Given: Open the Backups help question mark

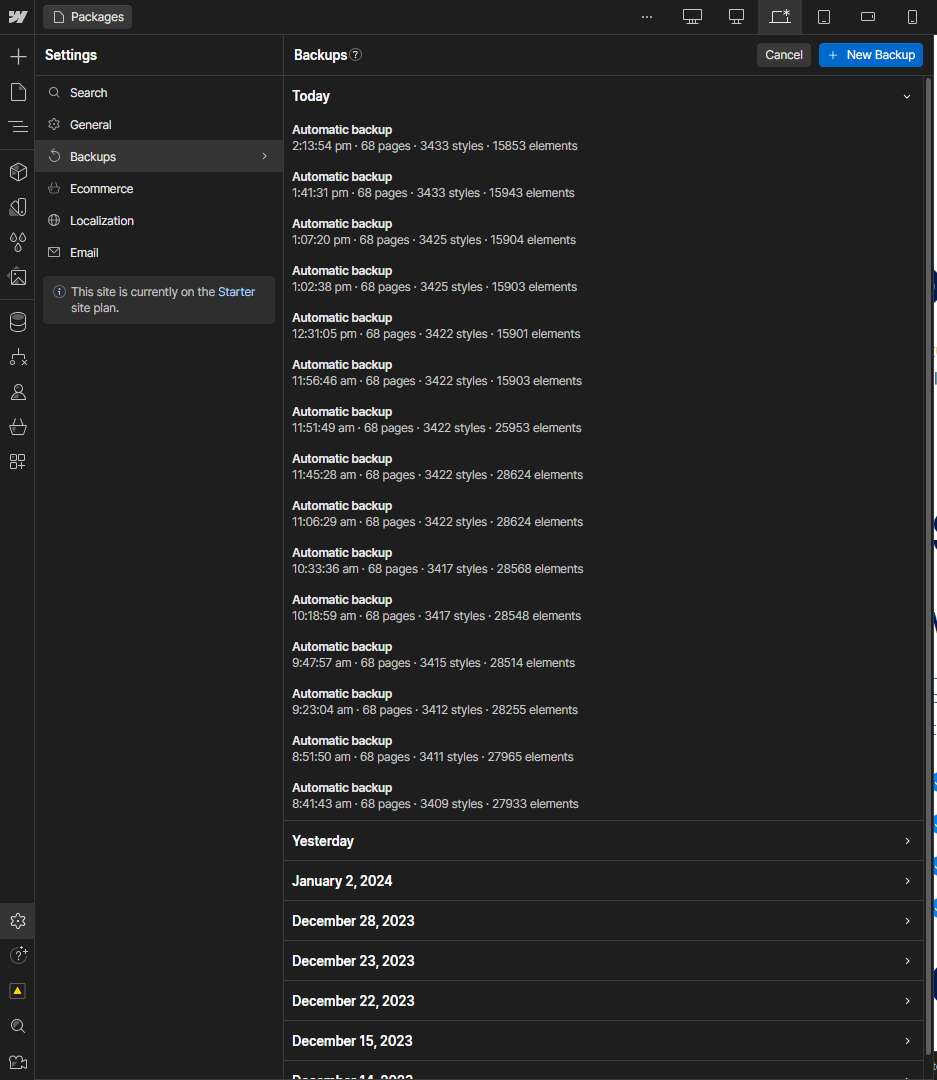Looking at the screenshot, I should (x=356, y=54).
